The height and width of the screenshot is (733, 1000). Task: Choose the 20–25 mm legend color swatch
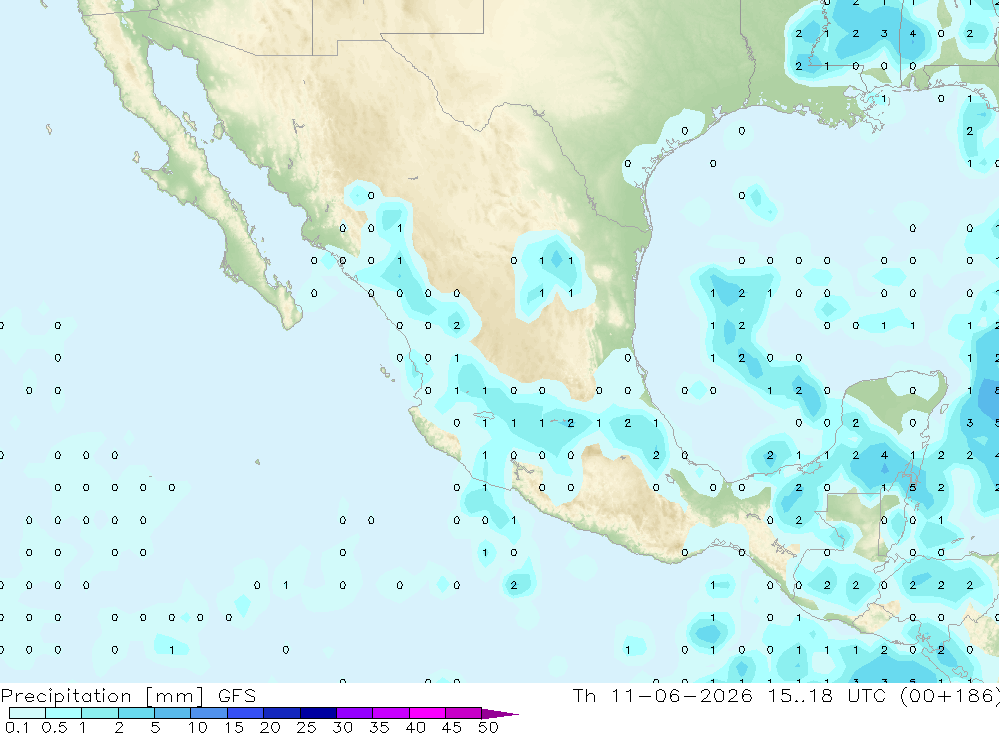click(282, 713)
